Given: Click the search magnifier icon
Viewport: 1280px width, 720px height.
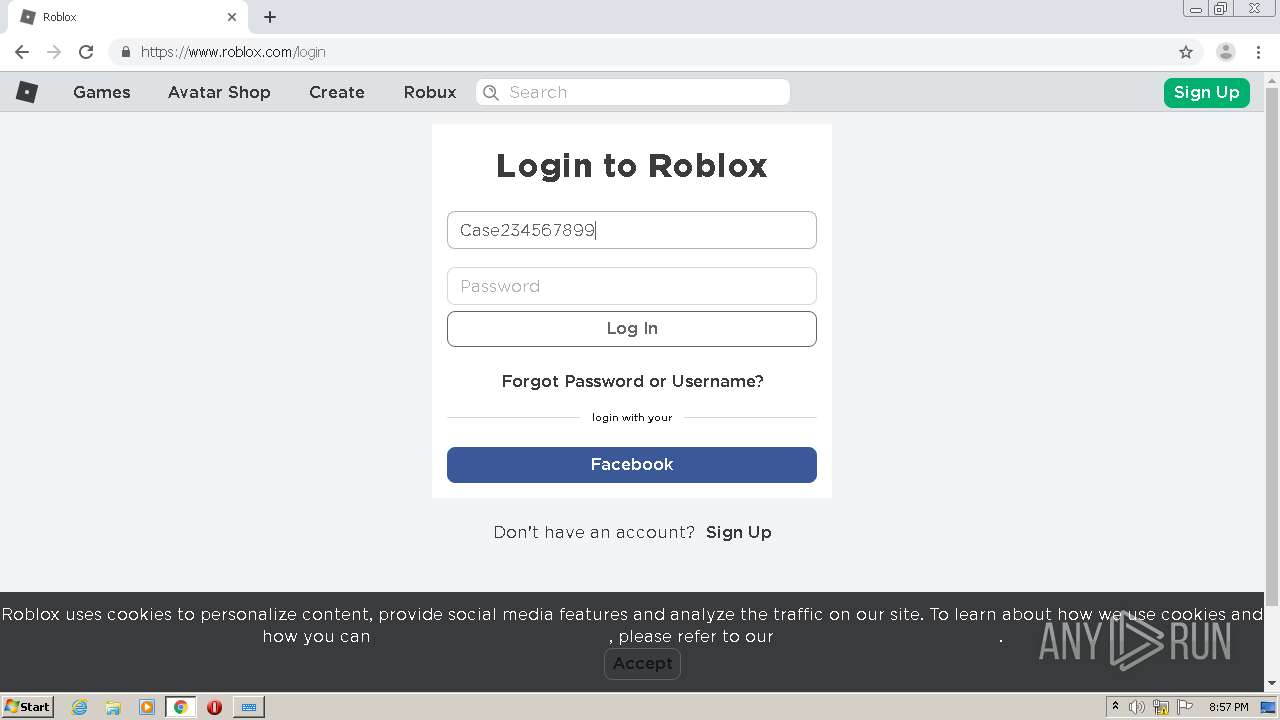Looking at the screenshot, I should click(491, 92).
